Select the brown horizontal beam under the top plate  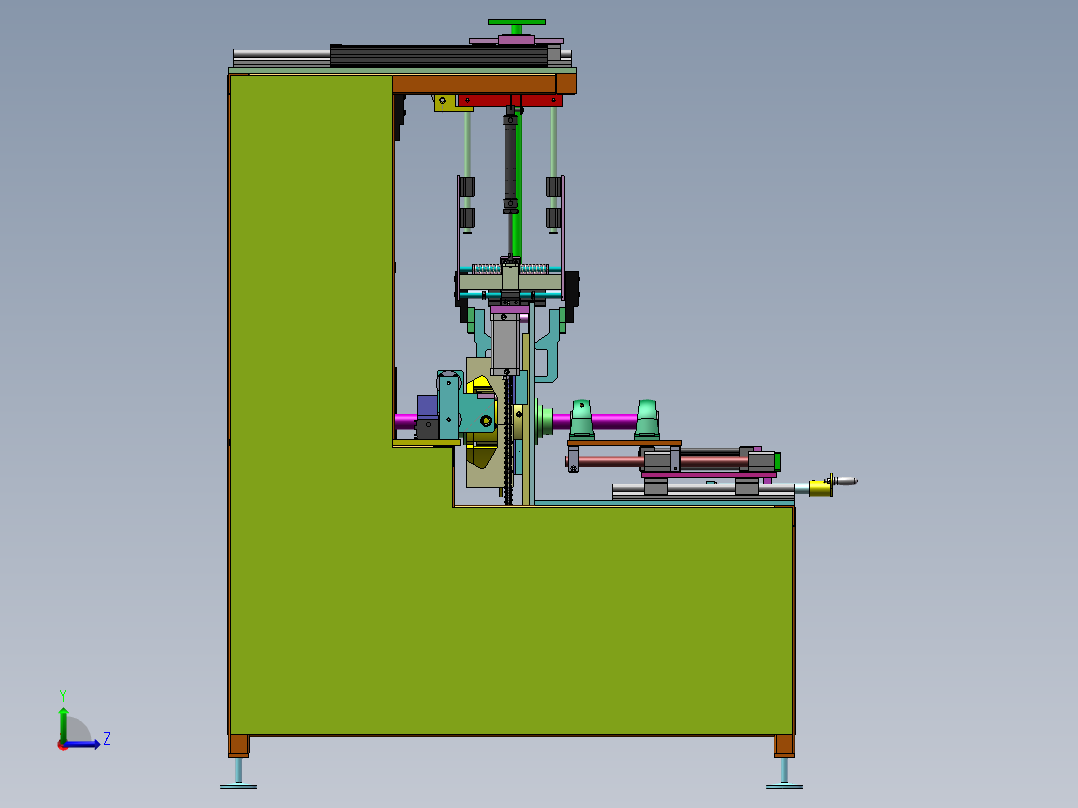(x=484, y=84)
